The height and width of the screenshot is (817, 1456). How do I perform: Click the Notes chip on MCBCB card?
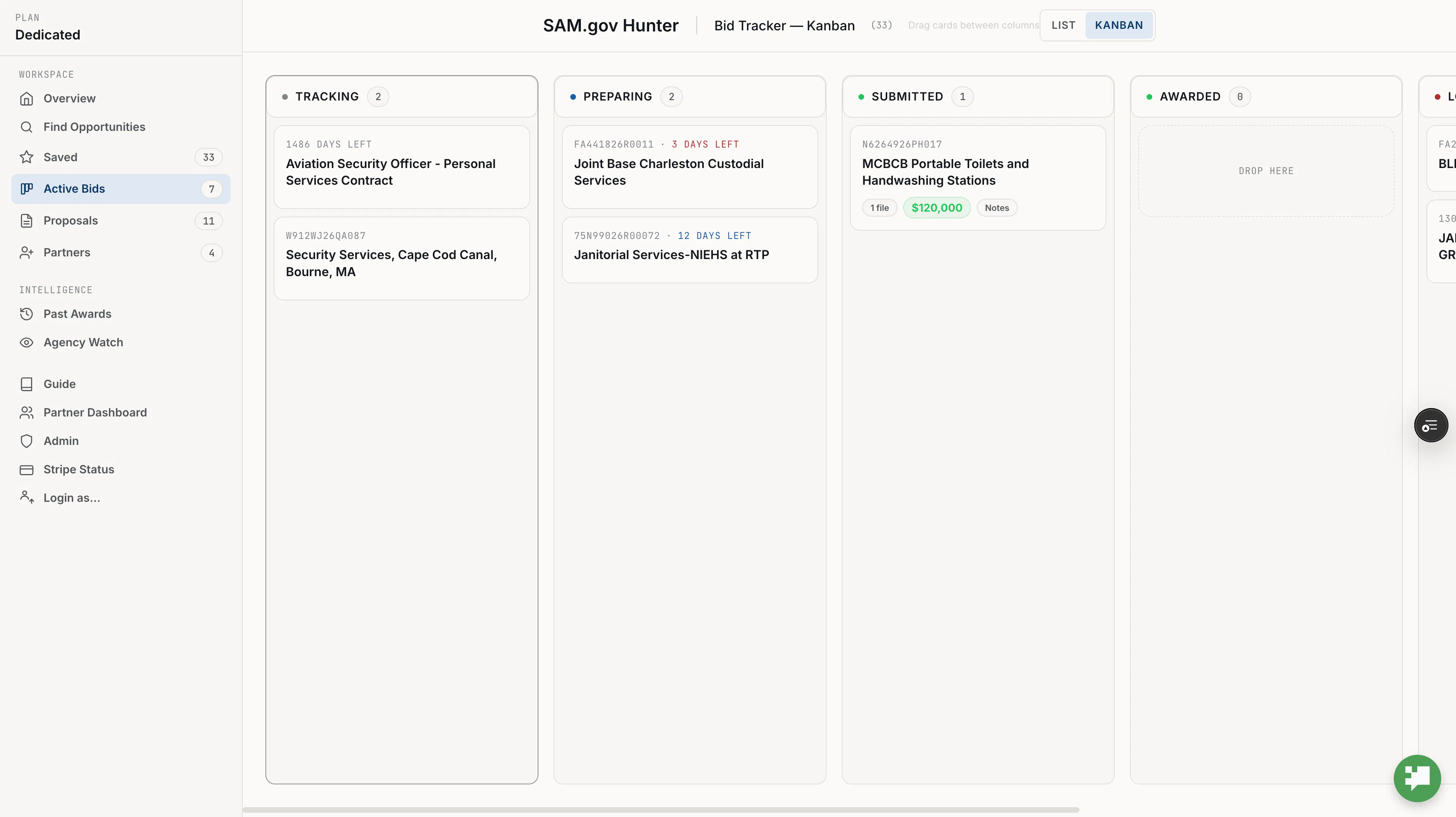click(x=996, y=208)
